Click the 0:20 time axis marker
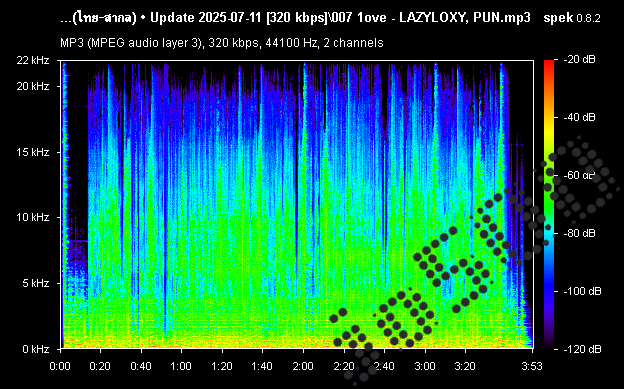Image resolution: width=624 pixels, height=389 pixels. click(x=101, y=366)
